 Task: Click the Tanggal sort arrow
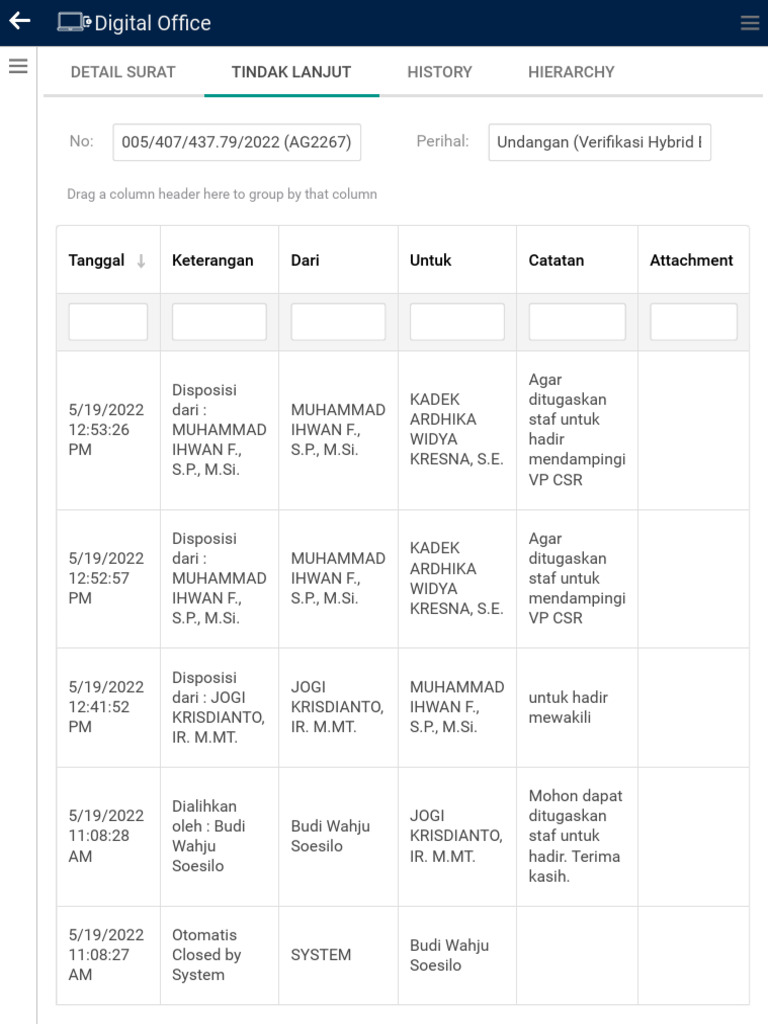[x=141, y=261]
